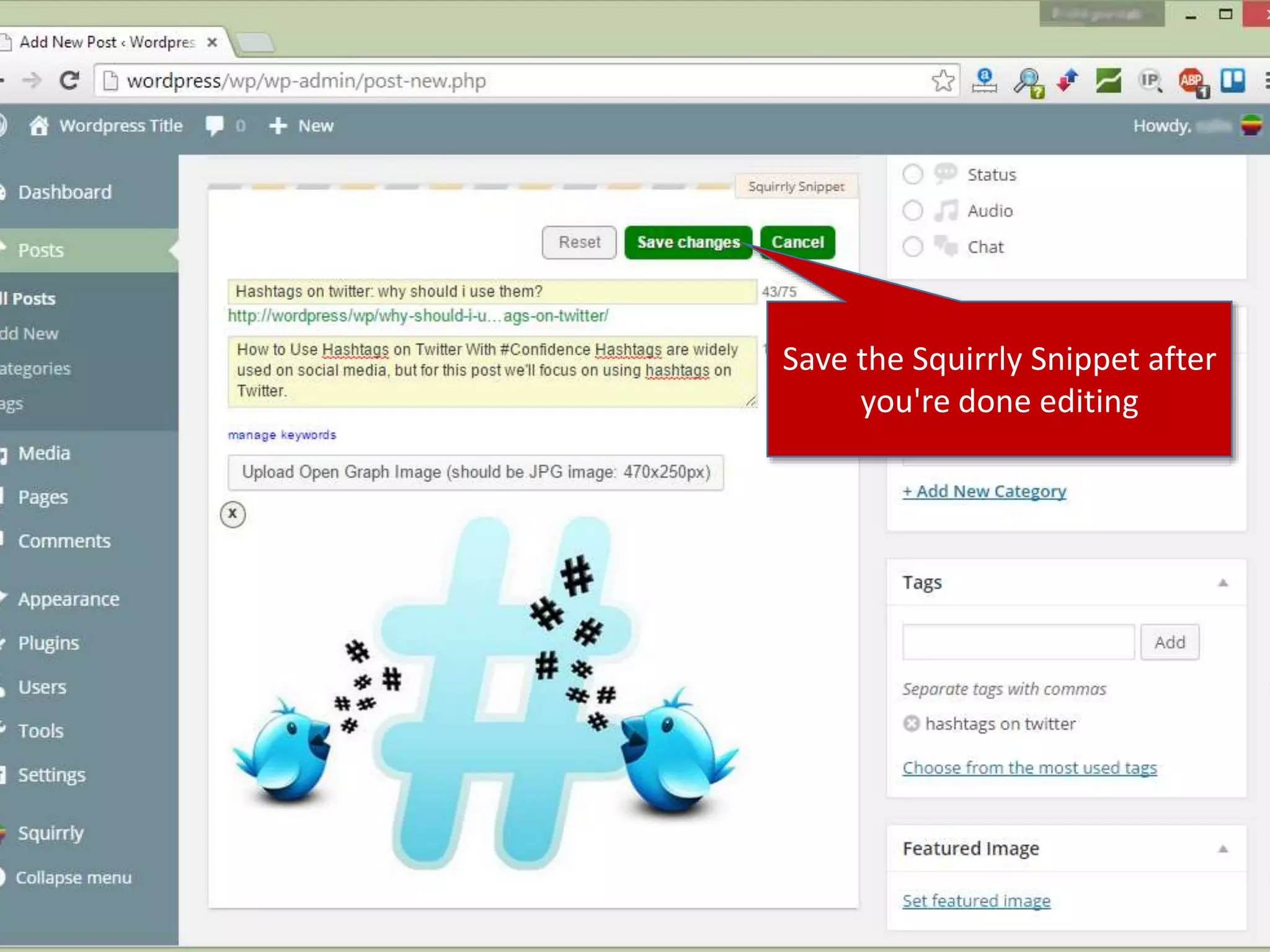This screenshot has height=952, width=1270.
Task: Click the Reset snippet button
Action: pos(579,242)
